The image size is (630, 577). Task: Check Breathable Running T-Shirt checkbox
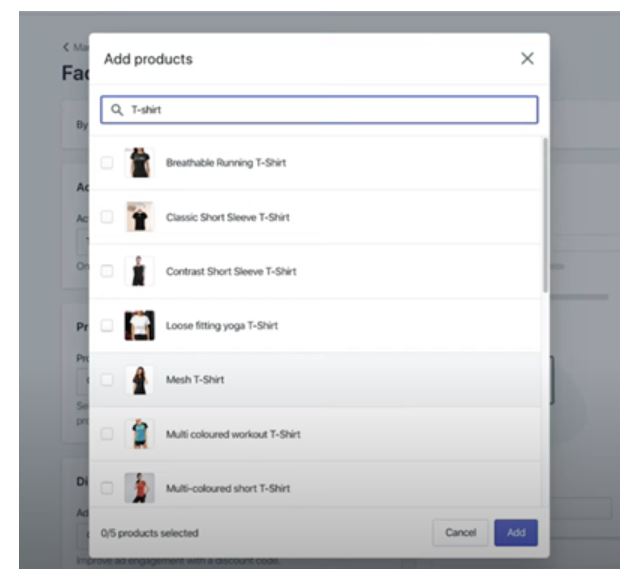107,163
